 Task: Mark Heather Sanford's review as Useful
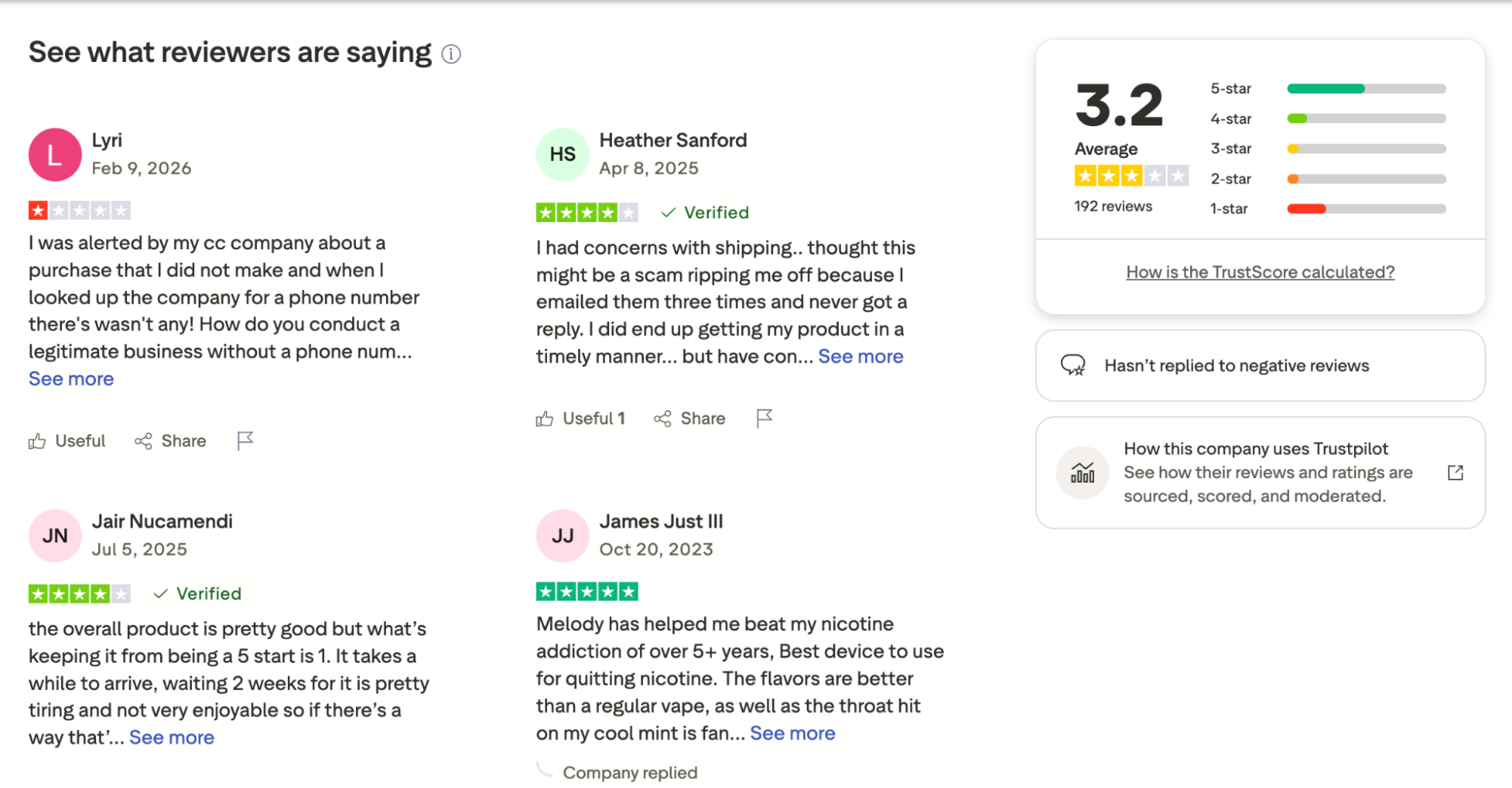pos(581,419)
